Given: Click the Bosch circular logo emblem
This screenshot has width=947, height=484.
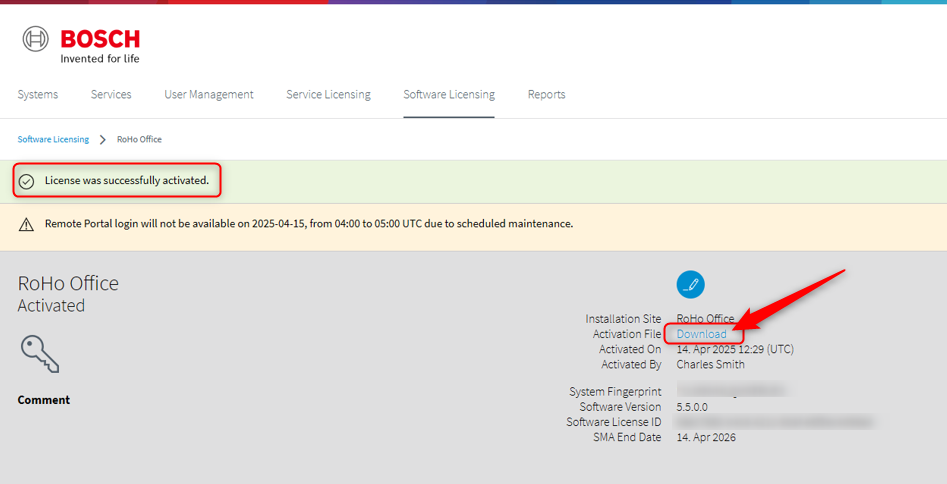Looking at the screenshot, I should [36, 39].
